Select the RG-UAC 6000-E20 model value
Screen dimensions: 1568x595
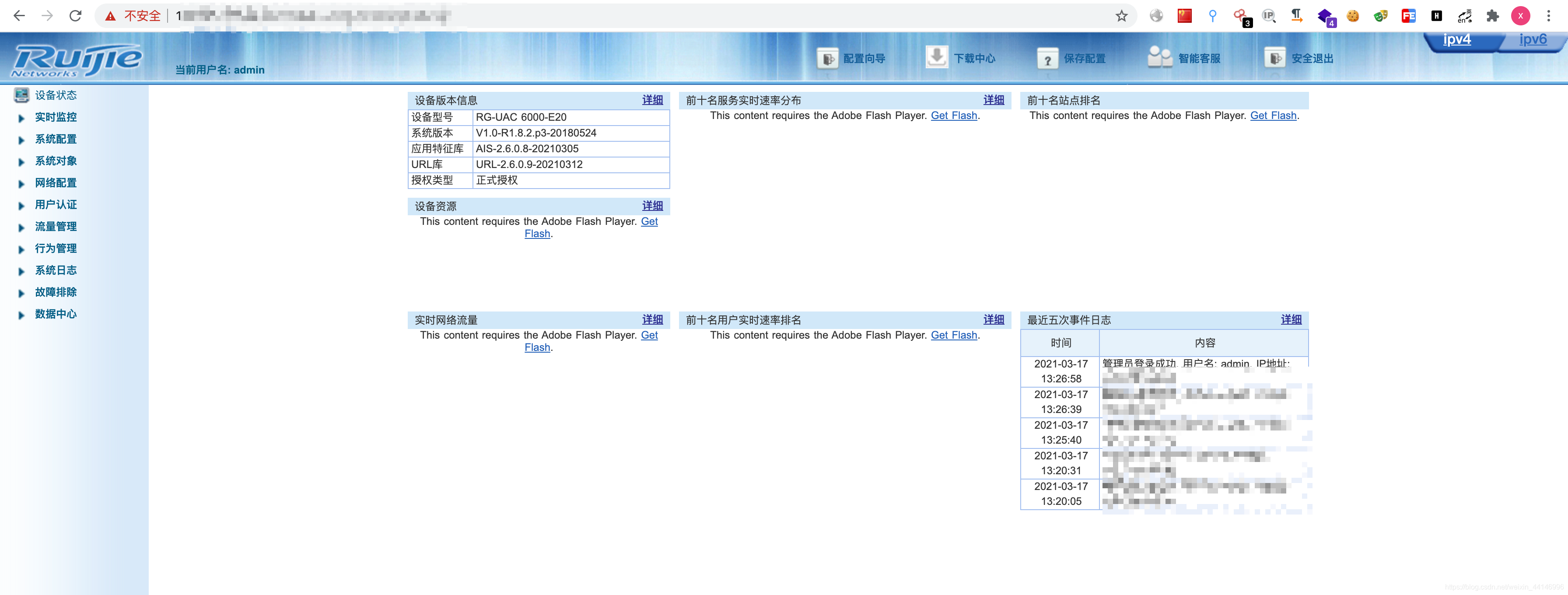(521, 117)
